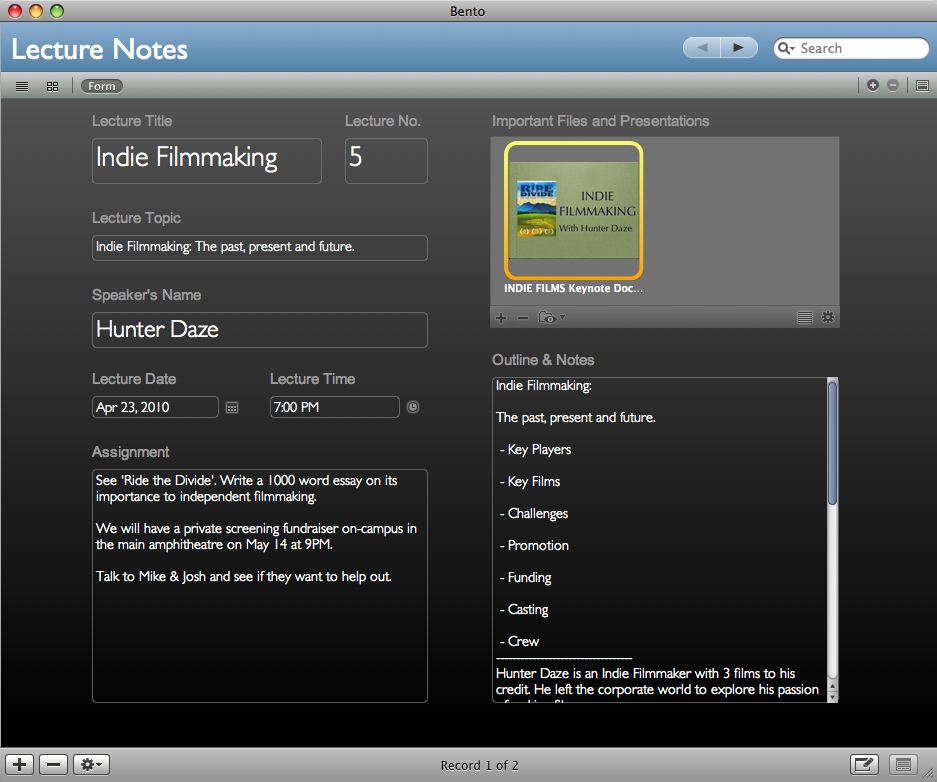
Task: Switch to grid view icon
Action: click(x=52, y=87)
